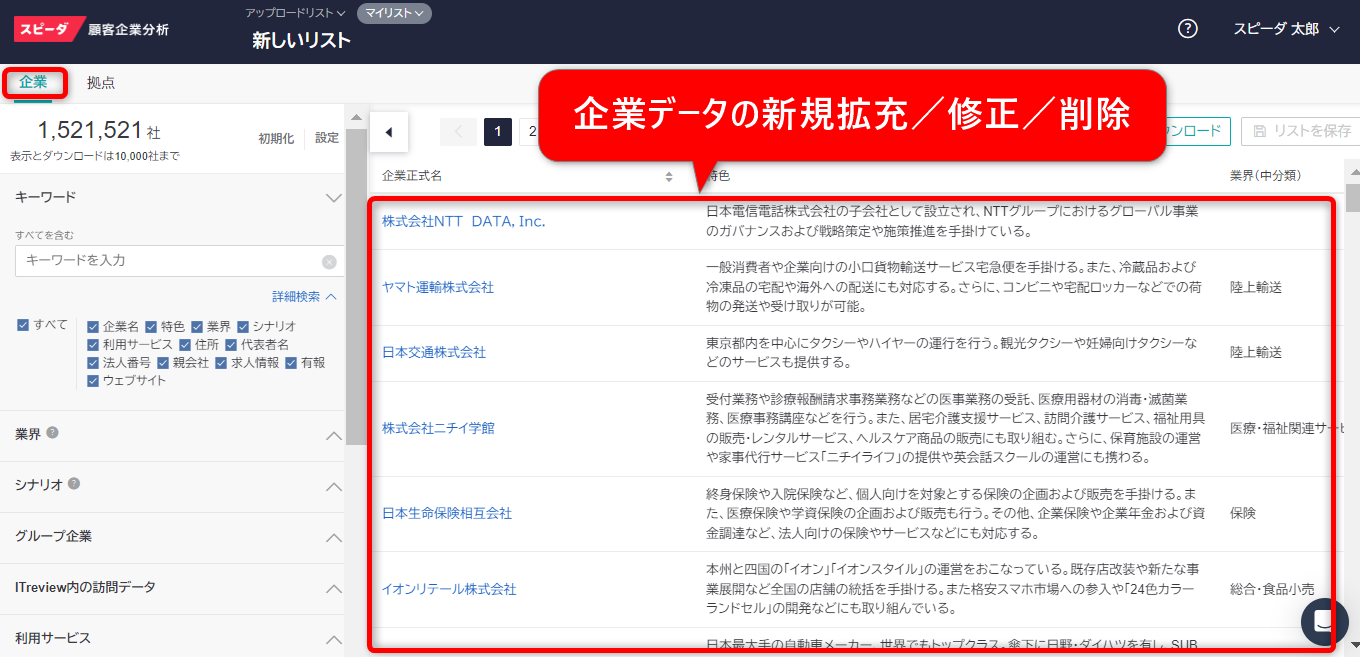Select the 企業 tab
1360x657 pixels.
33,83
